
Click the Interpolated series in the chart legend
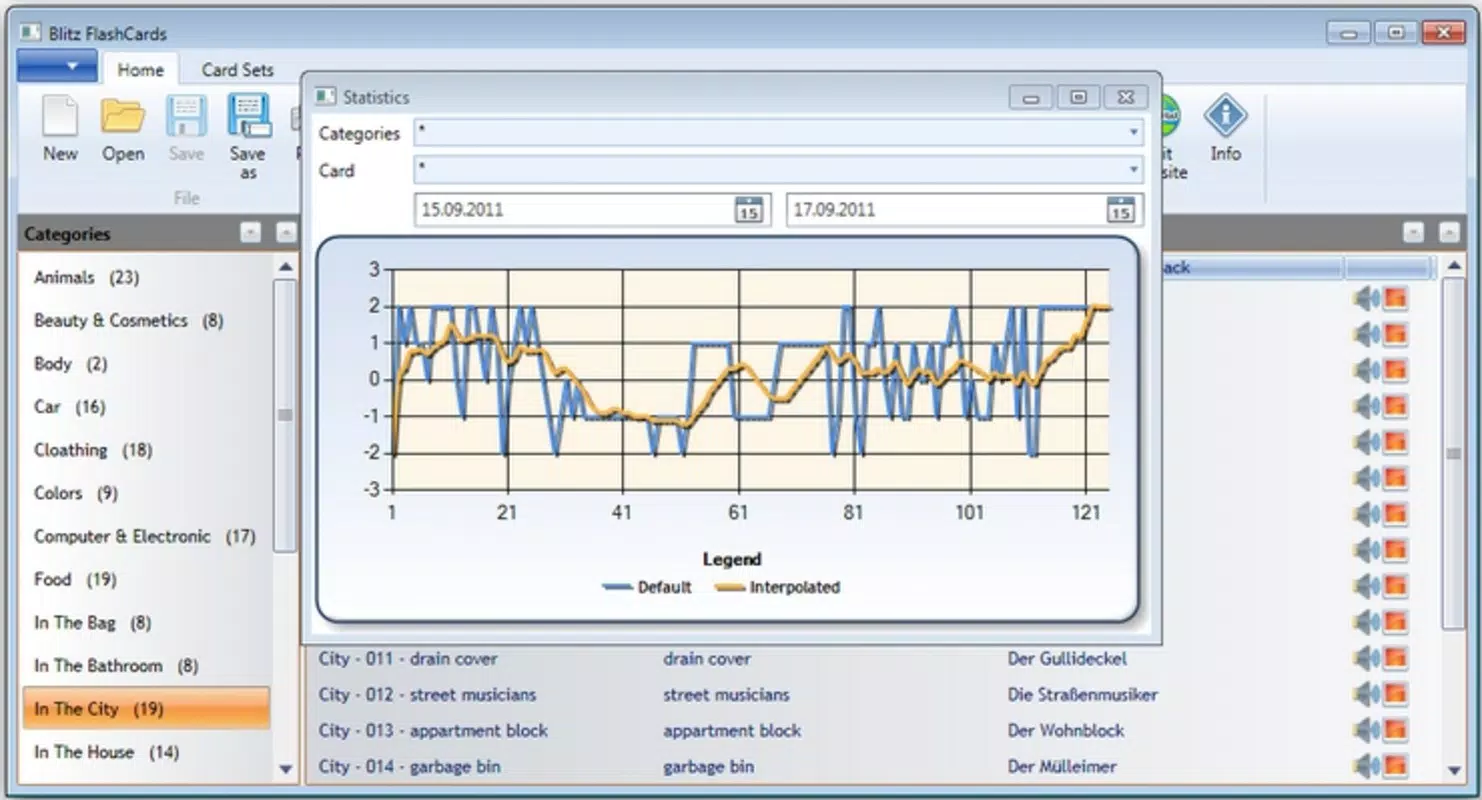tap(778, 587)
